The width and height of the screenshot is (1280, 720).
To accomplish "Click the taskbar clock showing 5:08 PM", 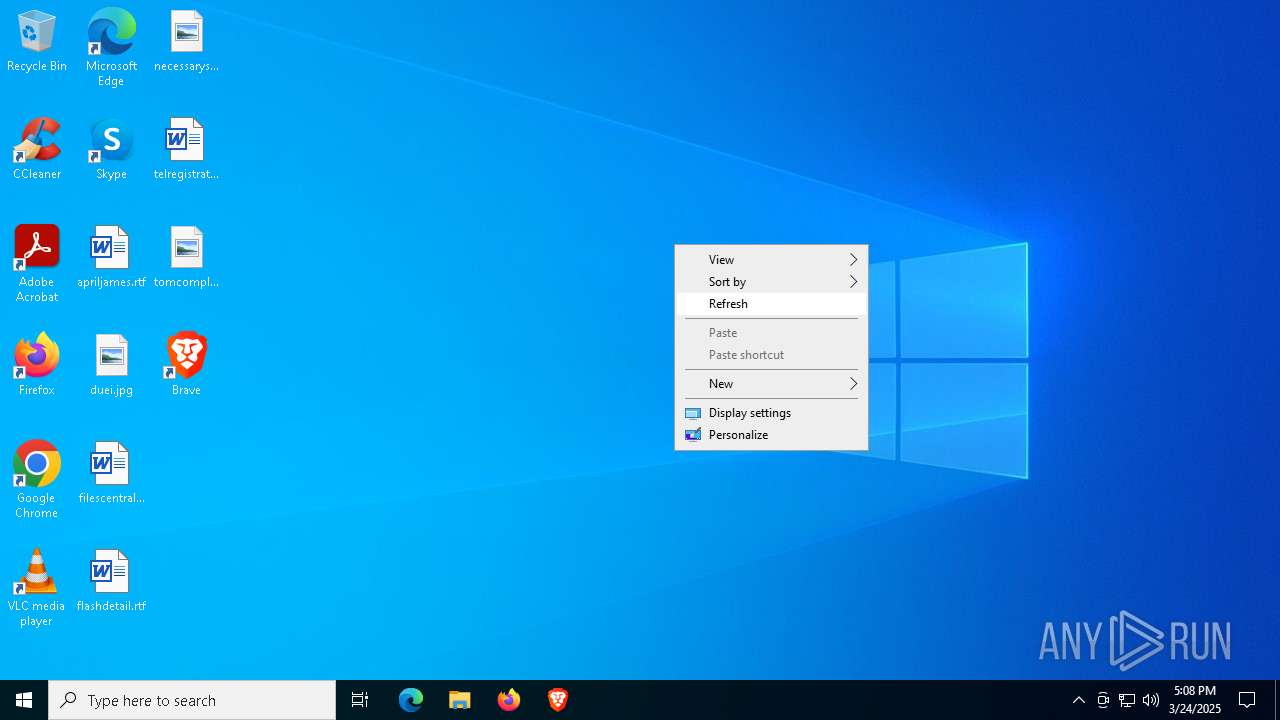I will 1195,700.
